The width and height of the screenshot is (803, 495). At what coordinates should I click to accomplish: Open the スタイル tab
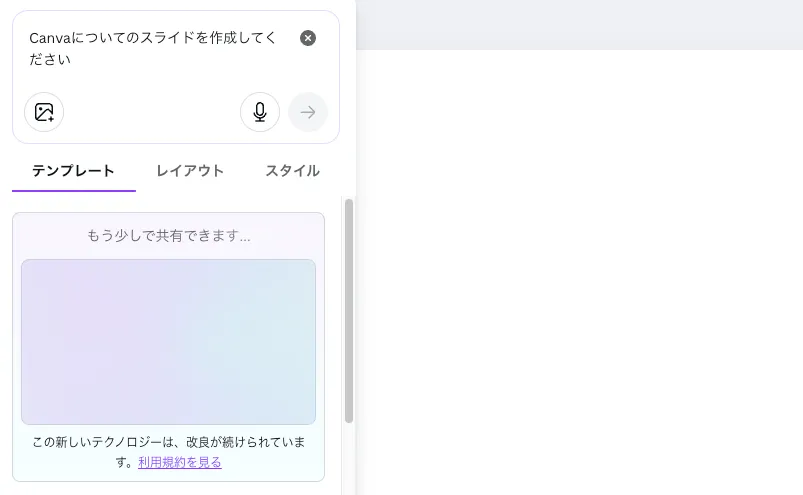coord(292,171)
